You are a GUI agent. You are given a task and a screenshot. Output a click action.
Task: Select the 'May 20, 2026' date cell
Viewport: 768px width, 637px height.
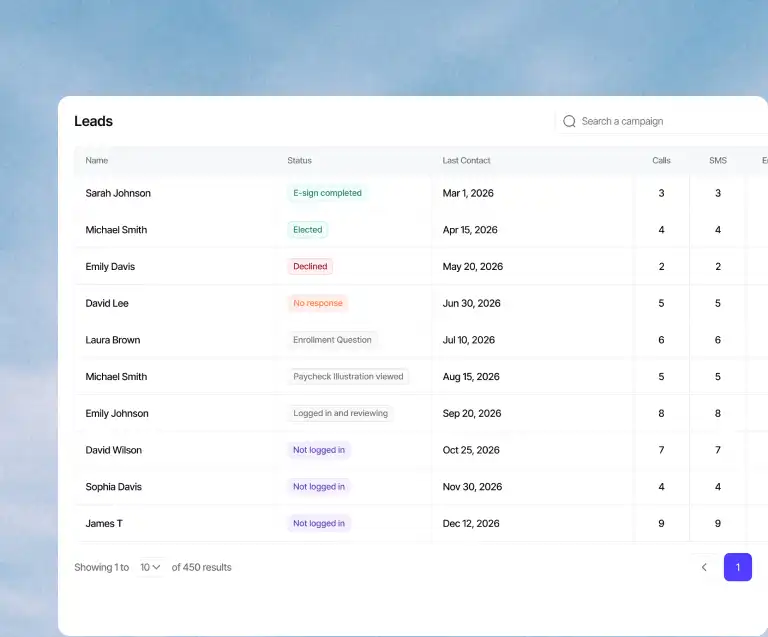click(x=473, y=266)
